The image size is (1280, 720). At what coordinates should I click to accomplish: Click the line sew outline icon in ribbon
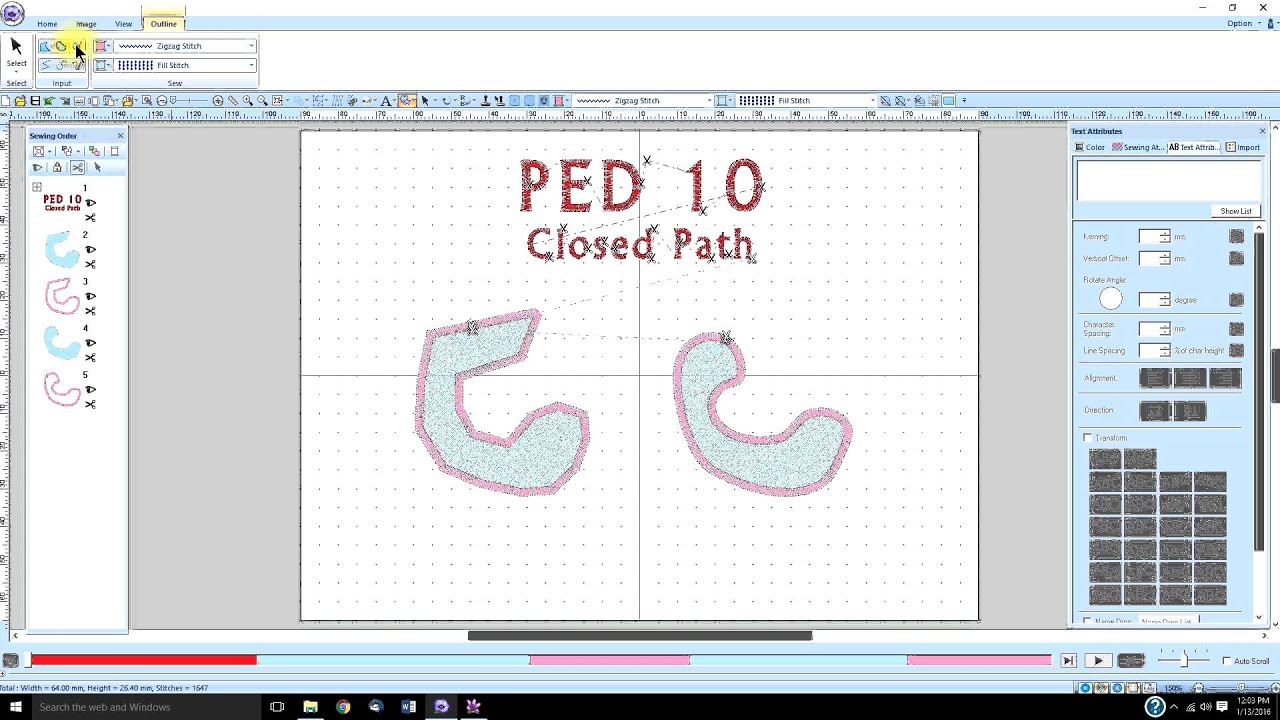pos(101,46)
